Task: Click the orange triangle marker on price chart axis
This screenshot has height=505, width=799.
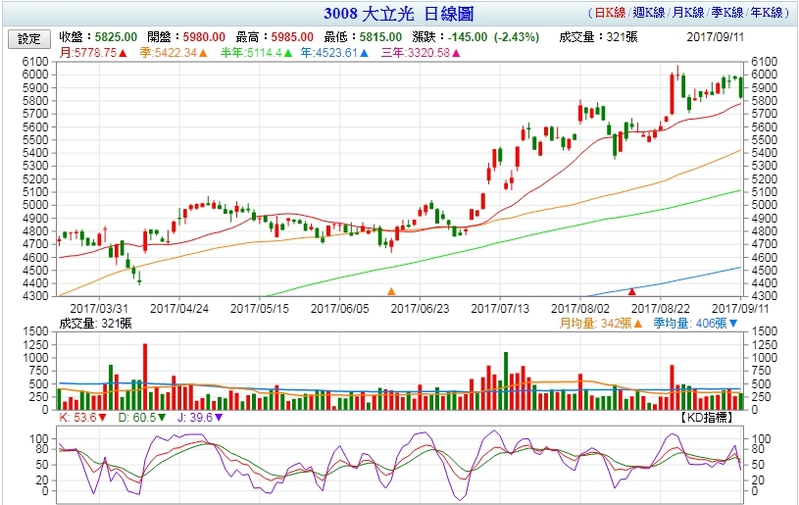Action: point(391,291)
